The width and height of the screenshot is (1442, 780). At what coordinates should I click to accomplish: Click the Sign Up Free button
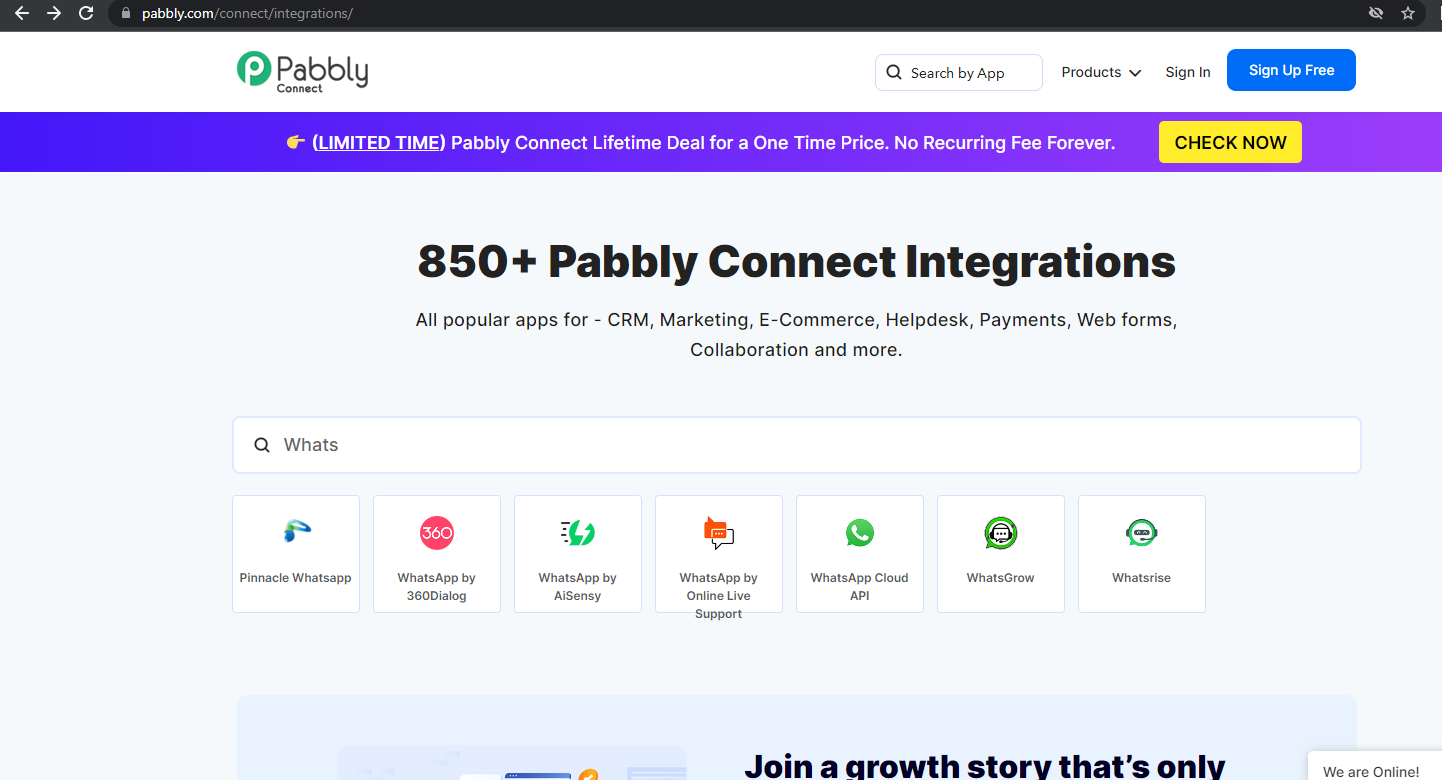[1291, 70]
